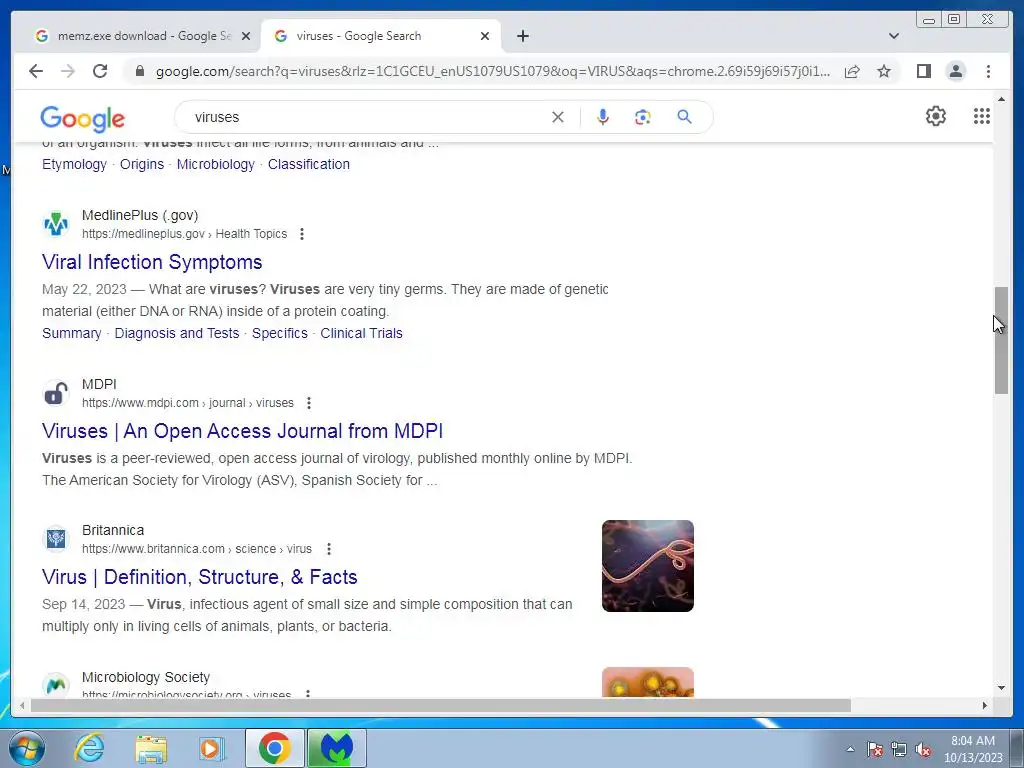
Task: Open the taskbar clock and date
Action: (973, 749)
